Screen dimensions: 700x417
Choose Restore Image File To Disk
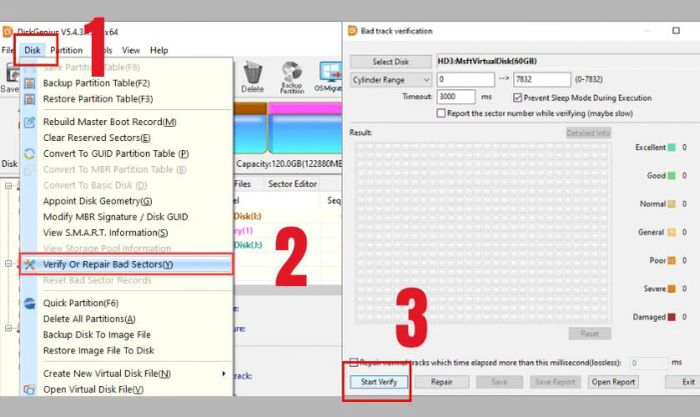click(x=98, y=350)
